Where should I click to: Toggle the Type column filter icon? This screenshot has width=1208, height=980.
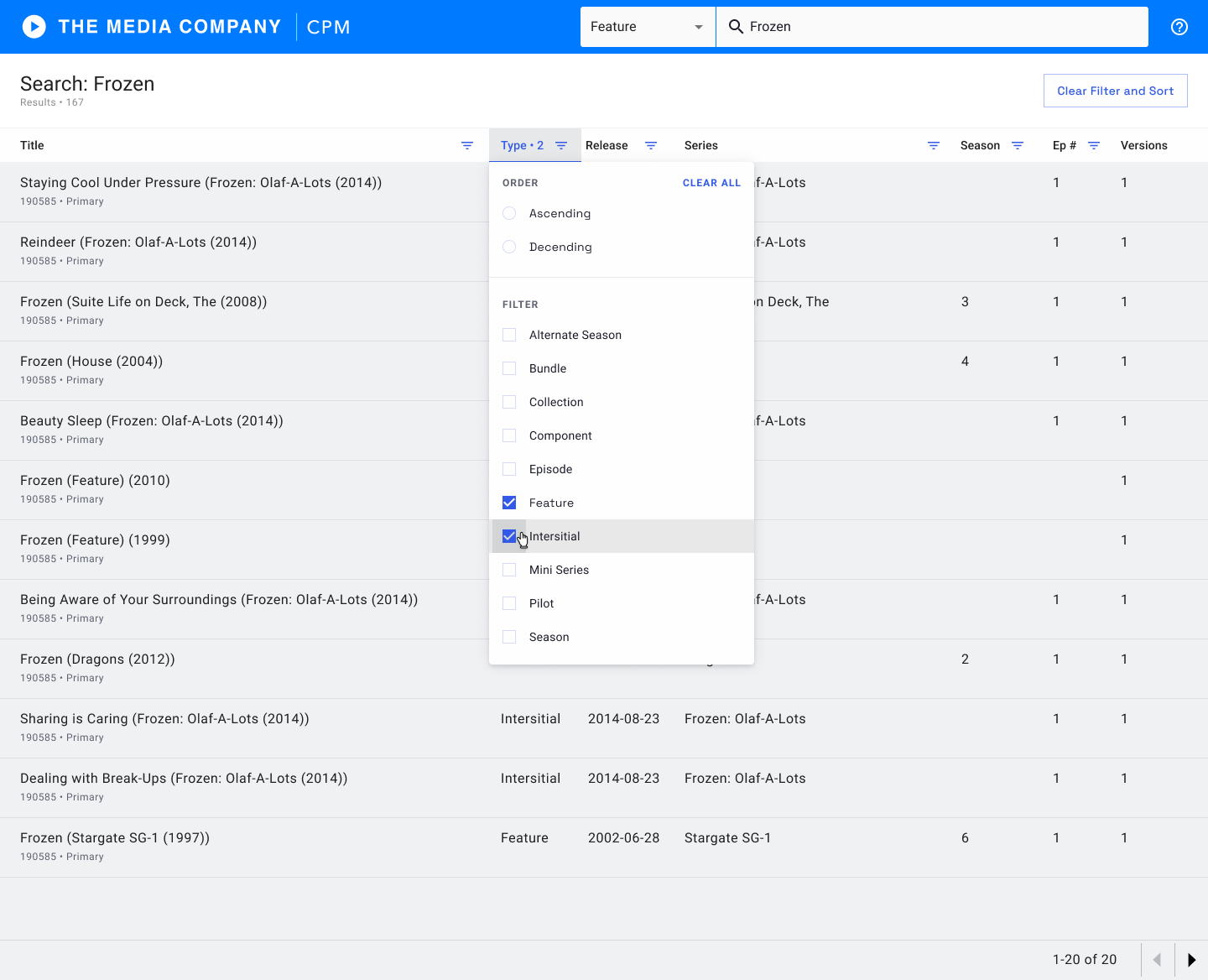561,145
